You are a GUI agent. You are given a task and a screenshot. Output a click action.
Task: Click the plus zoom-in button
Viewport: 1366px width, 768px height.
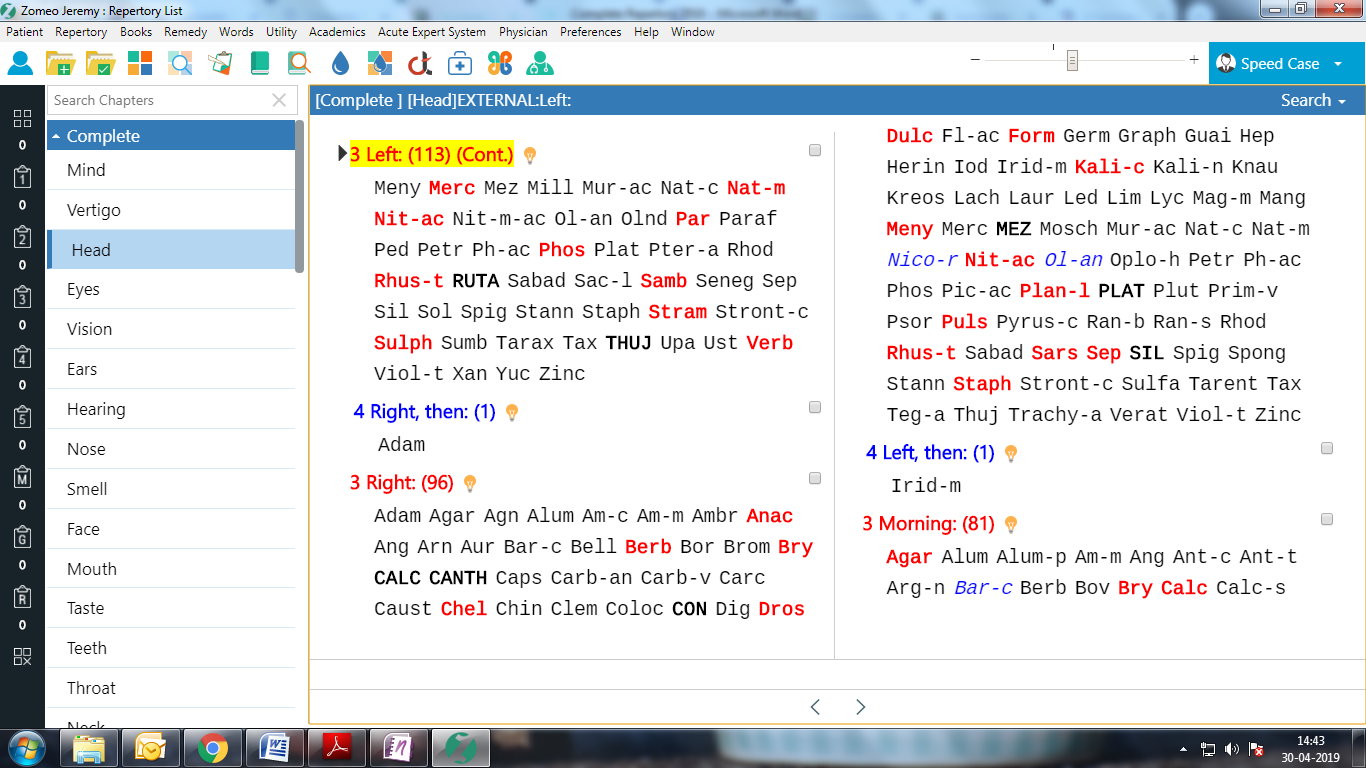click(x=1194, y=60)
